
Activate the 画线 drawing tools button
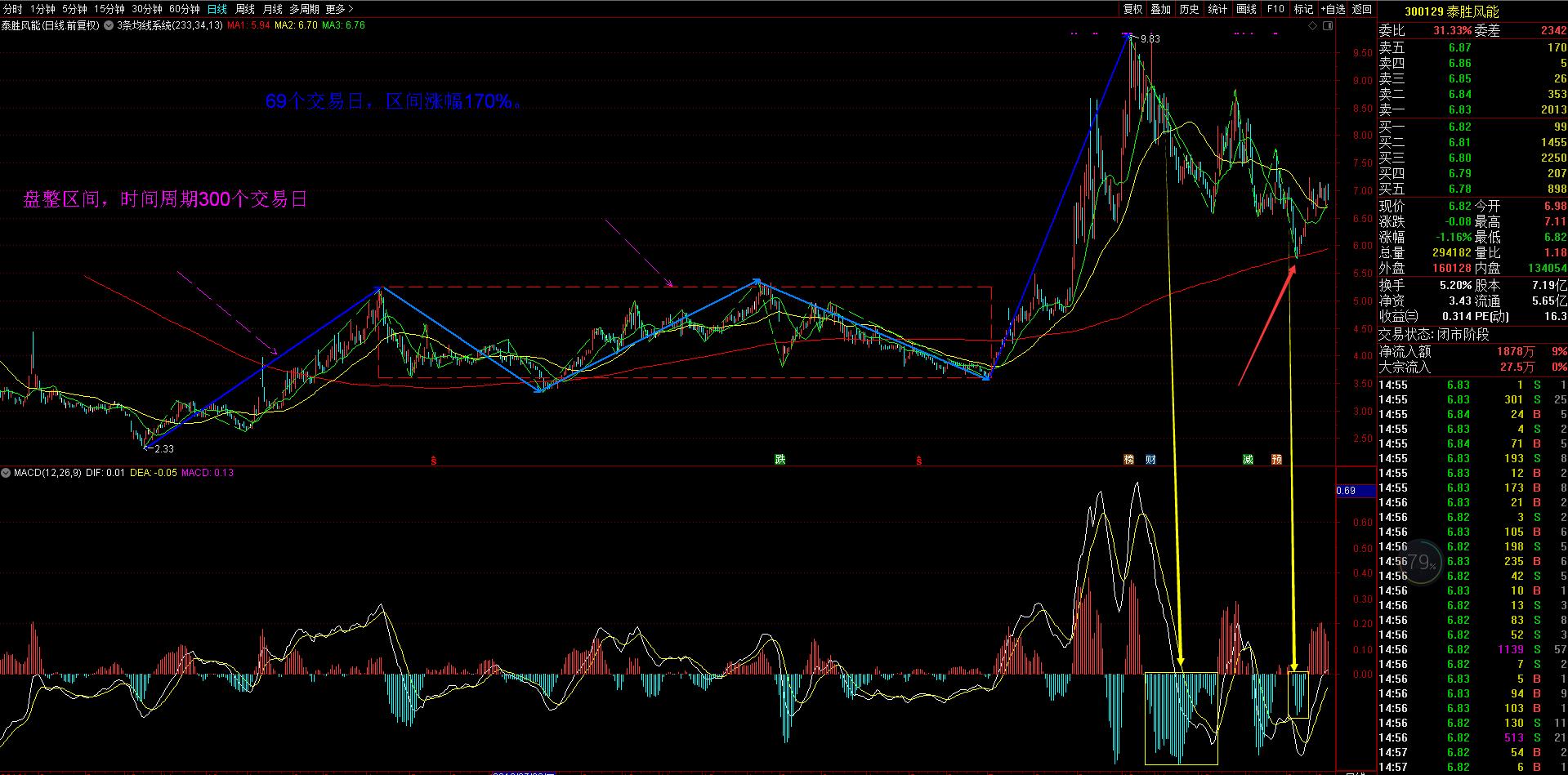(1246, 9)
